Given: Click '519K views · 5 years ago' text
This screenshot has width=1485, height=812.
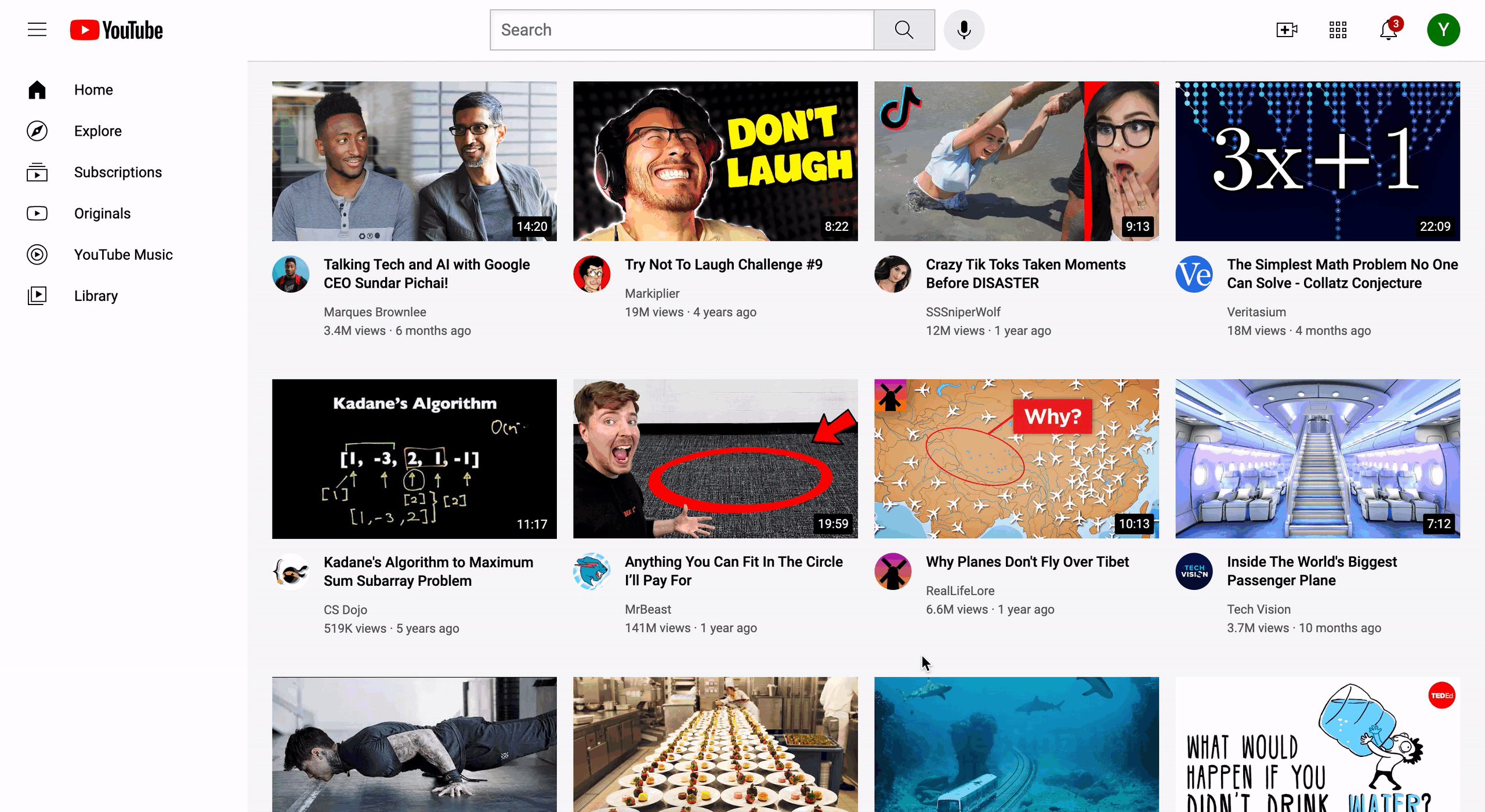Looking at the screenshot, I should pyautogui.click(x=391, y=628).
